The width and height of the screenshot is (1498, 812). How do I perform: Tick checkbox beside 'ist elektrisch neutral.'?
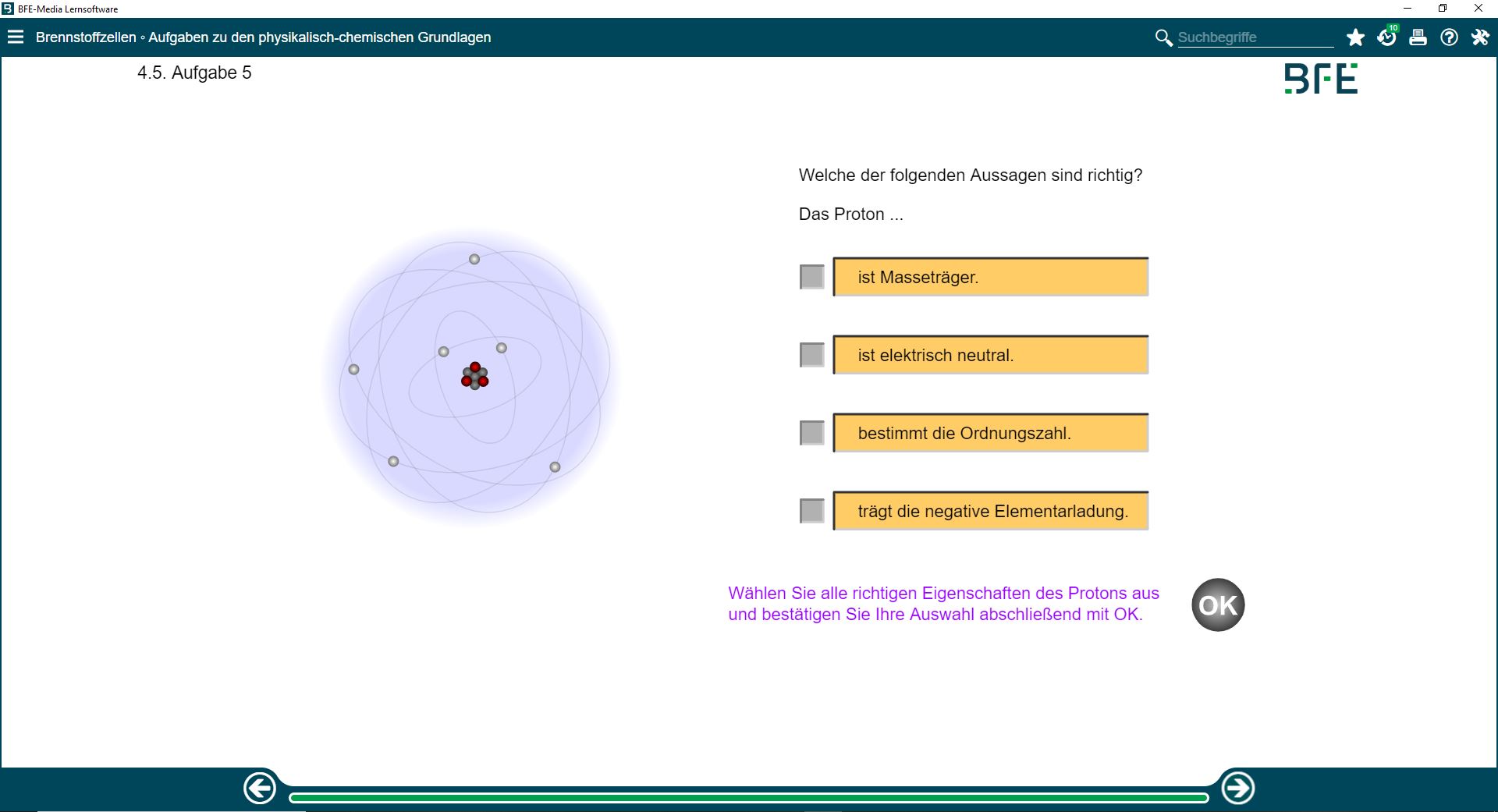pyautogui.click(x=811, y=355)
